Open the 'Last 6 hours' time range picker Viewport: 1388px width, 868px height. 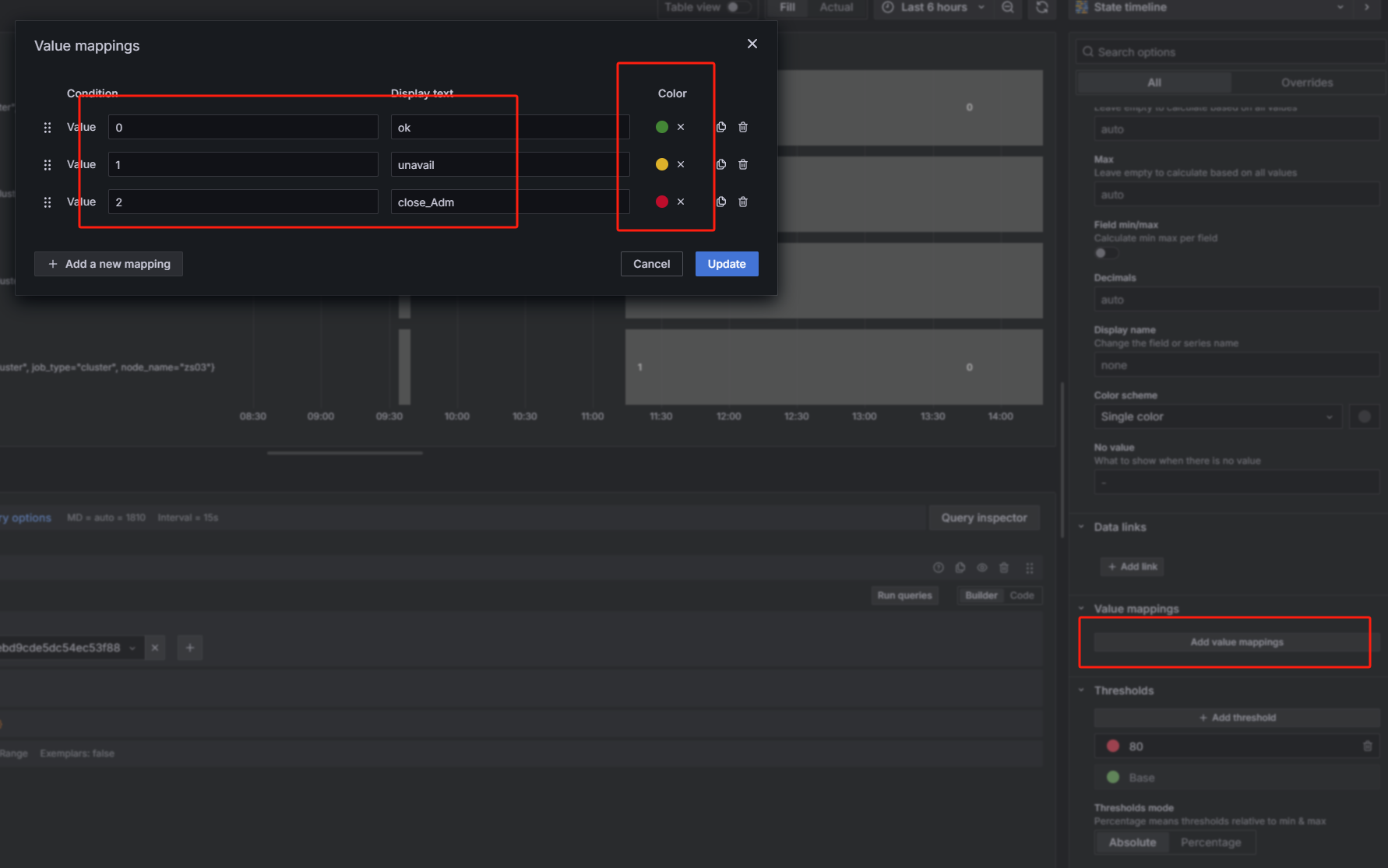click(x=932, y=7)
